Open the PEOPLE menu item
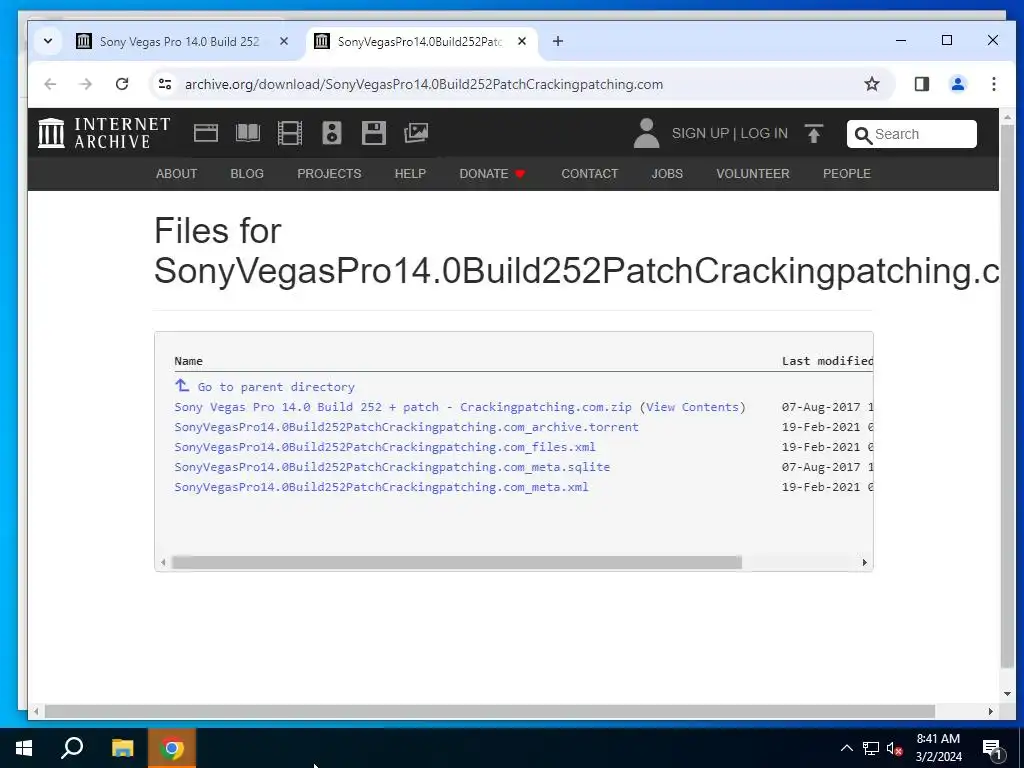 [x=846, y=174]
